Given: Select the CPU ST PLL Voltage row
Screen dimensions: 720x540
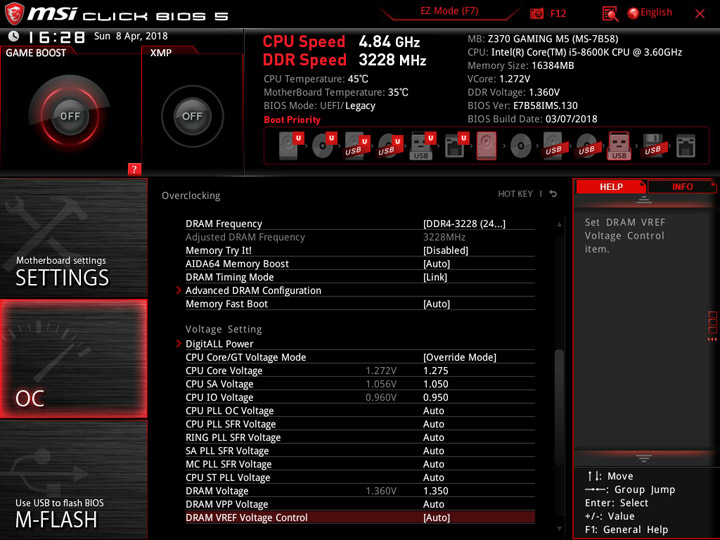Looking at the screenshot, I should coord(360,477).
